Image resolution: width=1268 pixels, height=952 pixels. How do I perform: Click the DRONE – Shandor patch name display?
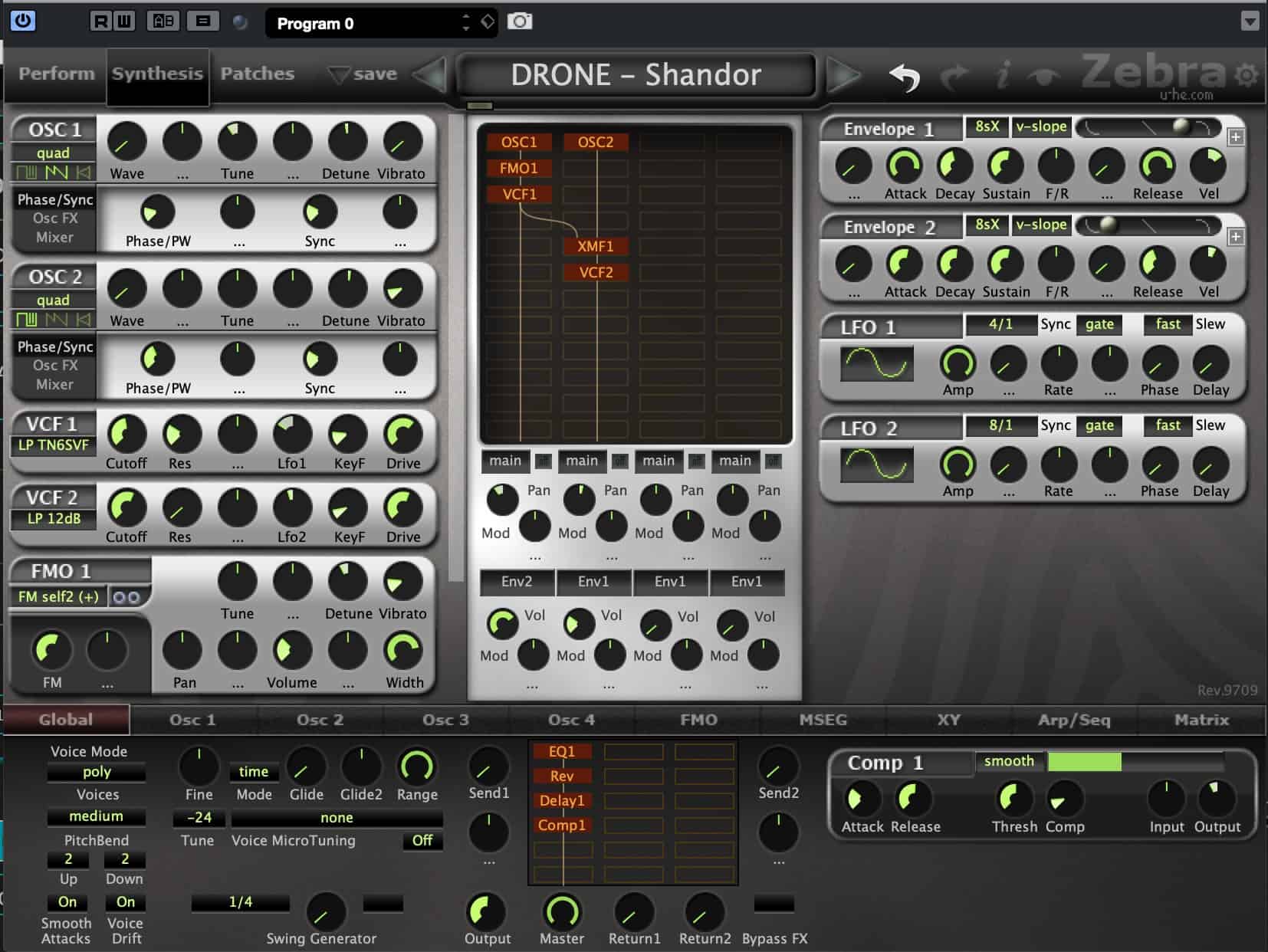point(636,75)
